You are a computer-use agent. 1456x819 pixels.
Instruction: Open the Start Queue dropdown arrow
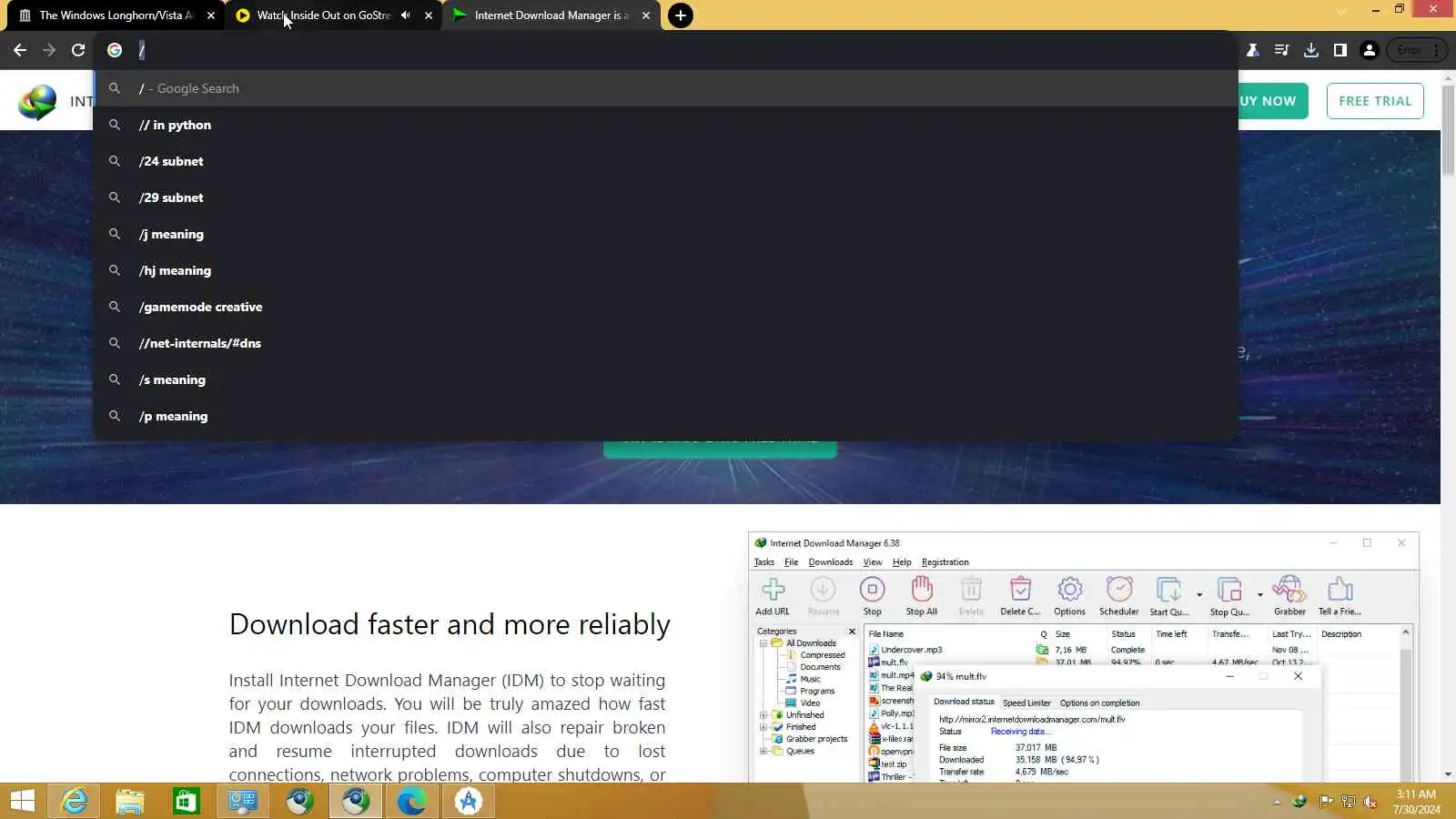[x=1199, y=594]
